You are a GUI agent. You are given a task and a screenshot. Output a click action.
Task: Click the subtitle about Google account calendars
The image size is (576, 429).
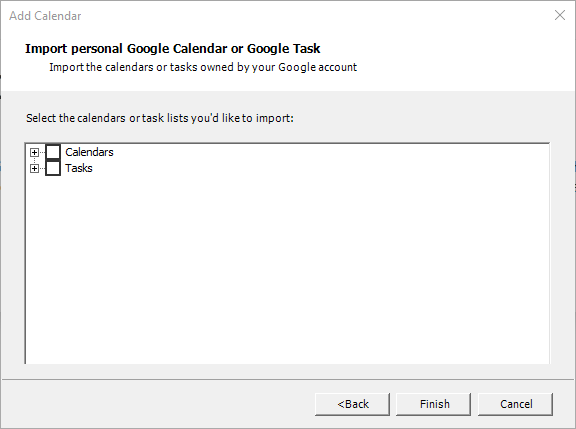coord(203,67)
